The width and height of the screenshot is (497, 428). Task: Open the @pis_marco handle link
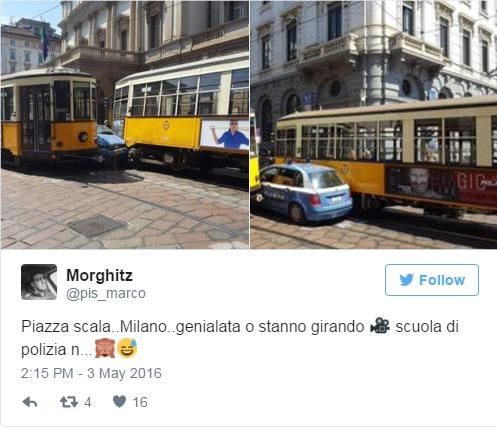click(106, 294)
